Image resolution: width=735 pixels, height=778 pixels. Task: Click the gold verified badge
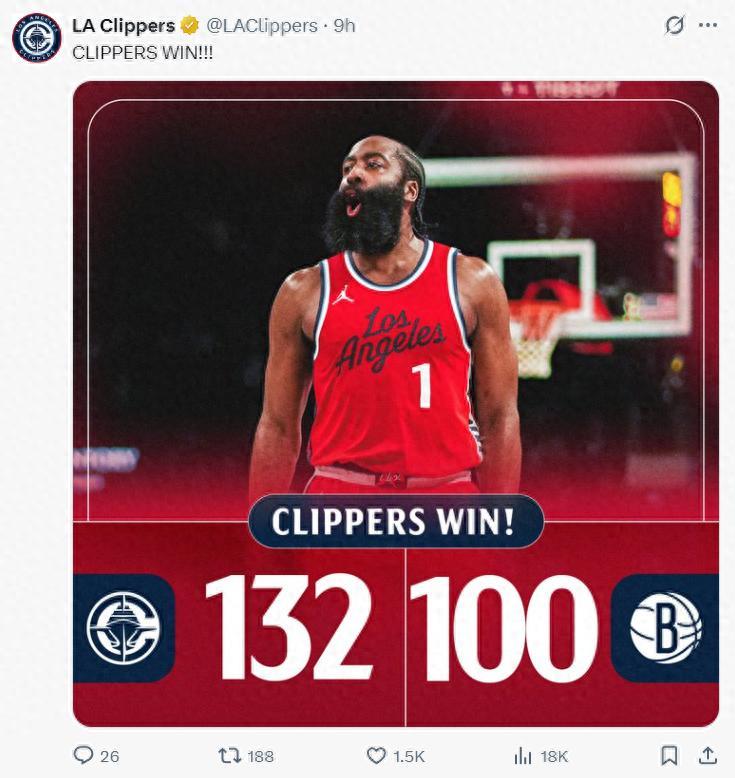click(x=190, y=25)
